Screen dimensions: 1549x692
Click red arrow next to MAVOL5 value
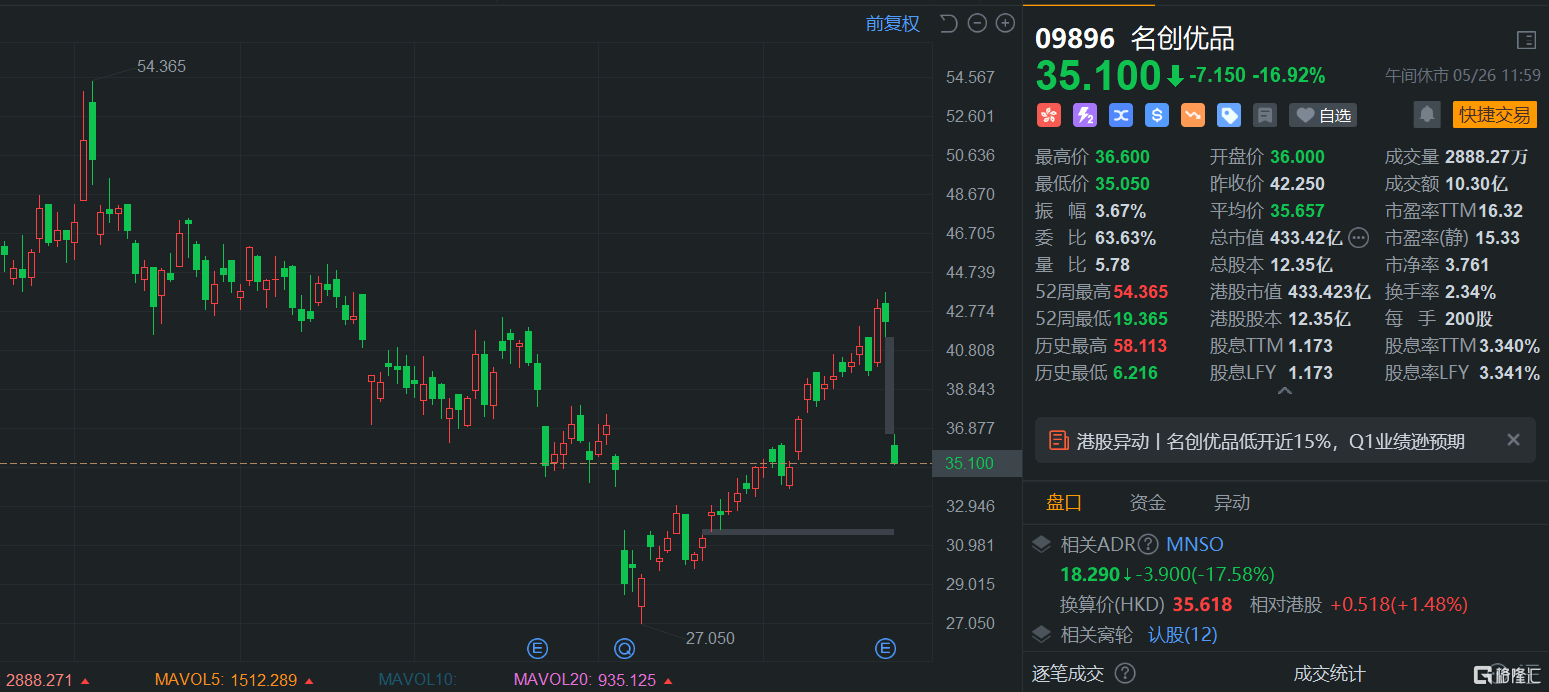[x=310, y=681]
